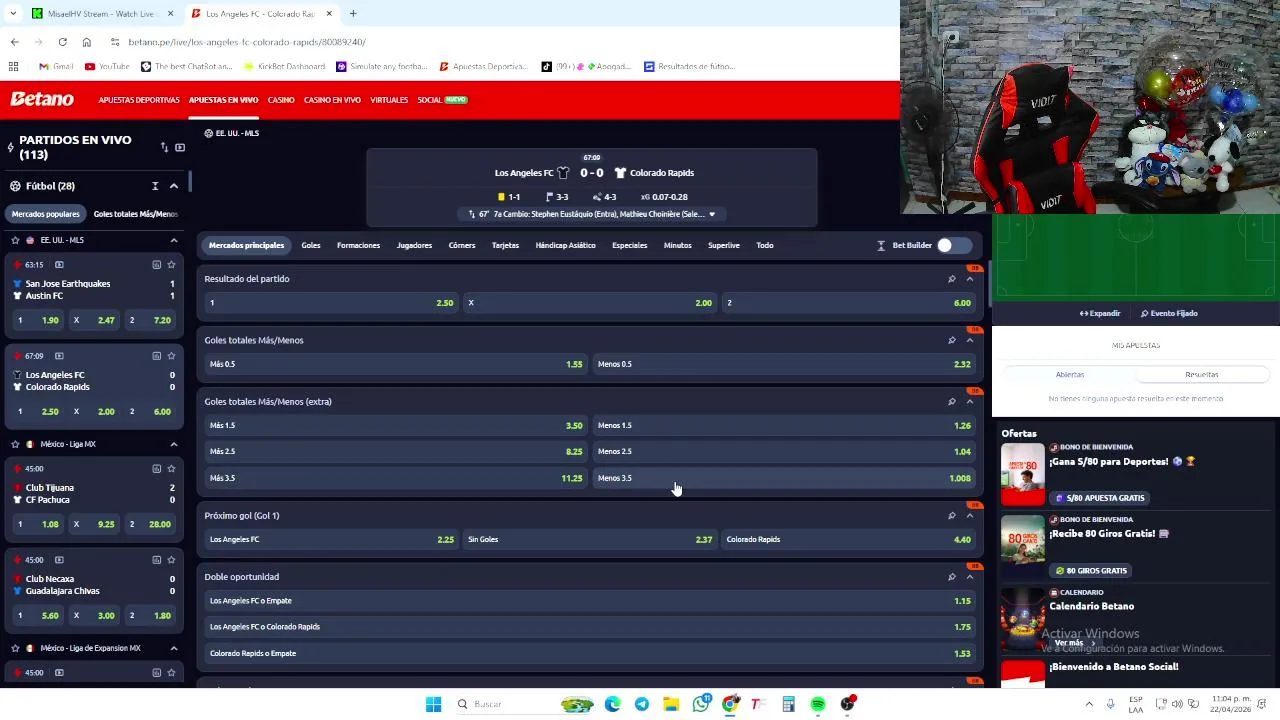Screen dimensions: 1280x720
Task: Select Más 0.5 at odds 1.55
Action: (396, 364)
